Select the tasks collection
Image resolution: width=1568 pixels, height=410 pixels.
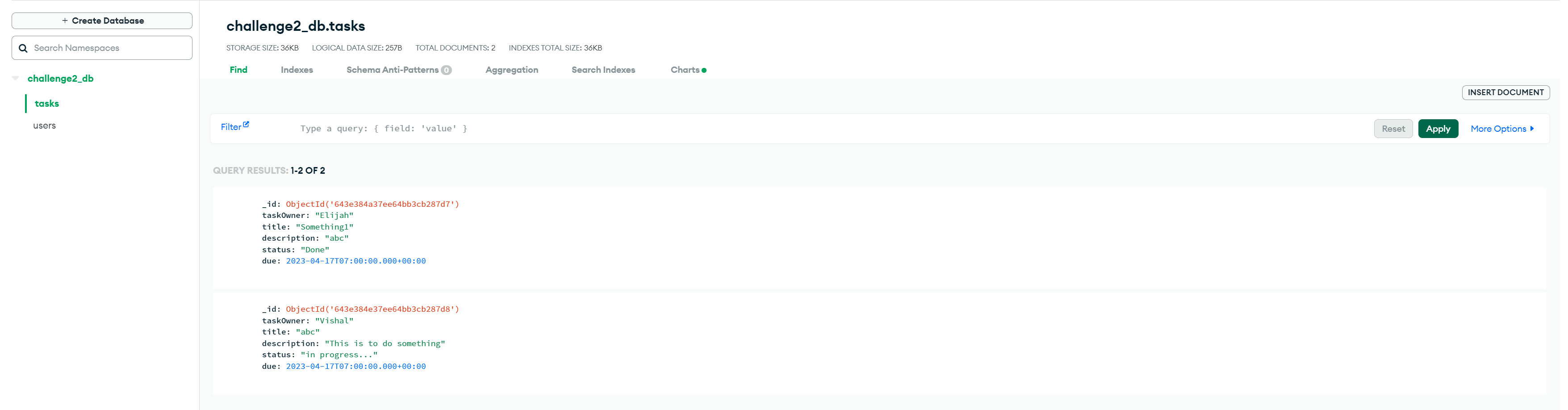pos(46,104)
